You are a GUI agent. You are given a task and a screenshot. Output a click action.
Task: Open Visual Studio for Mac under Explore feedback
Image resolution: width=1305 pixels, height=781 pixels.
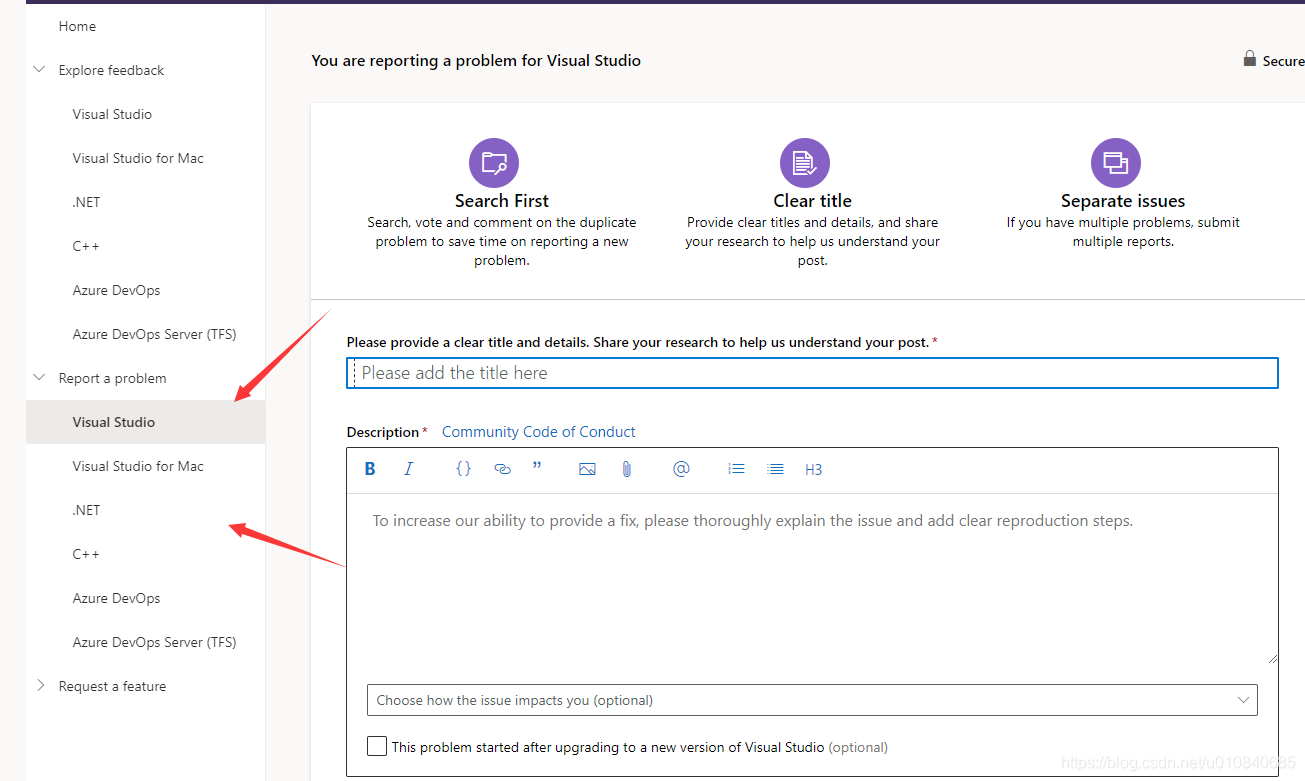pos(138,158)
